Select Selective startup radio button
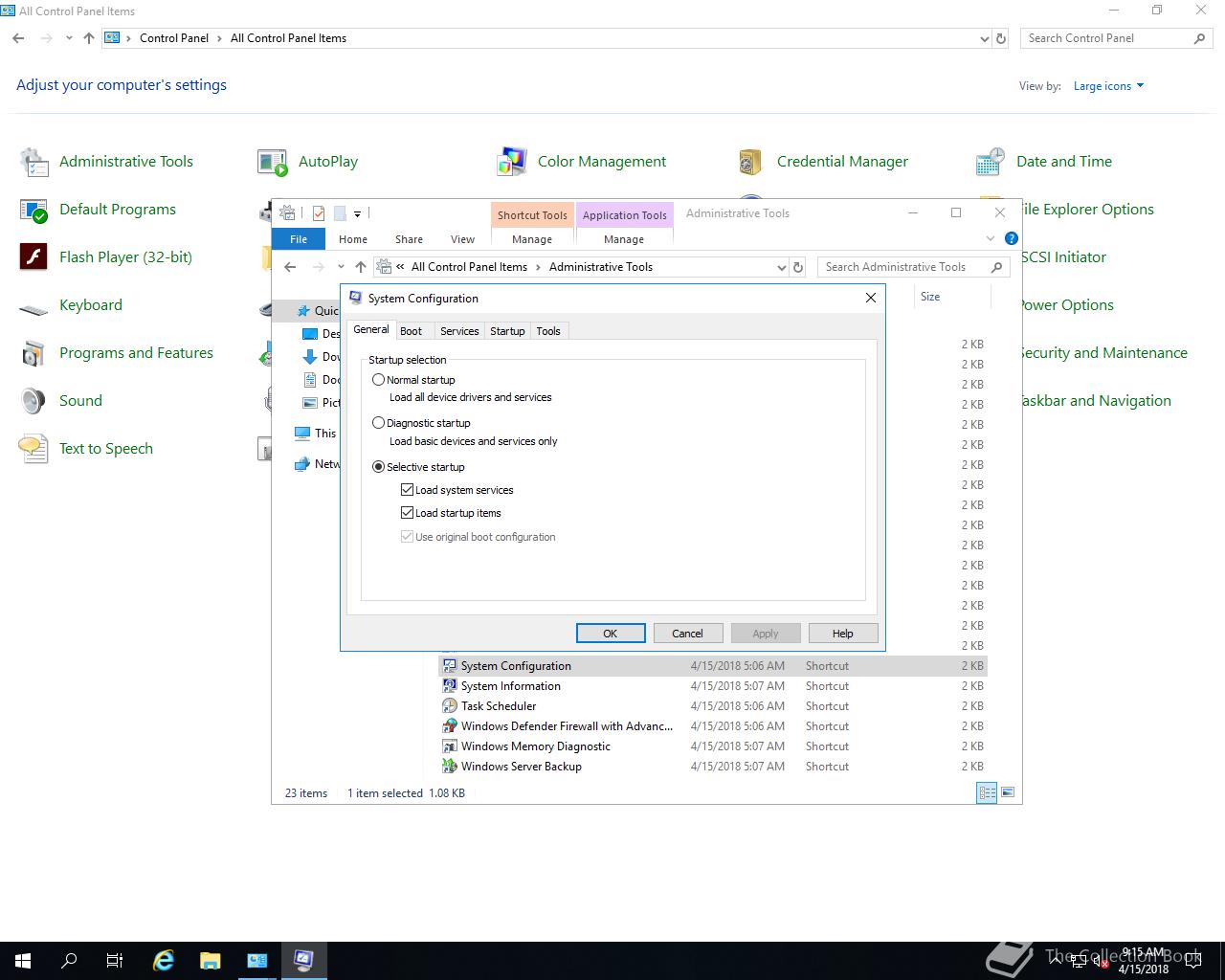 pos(379,467)
